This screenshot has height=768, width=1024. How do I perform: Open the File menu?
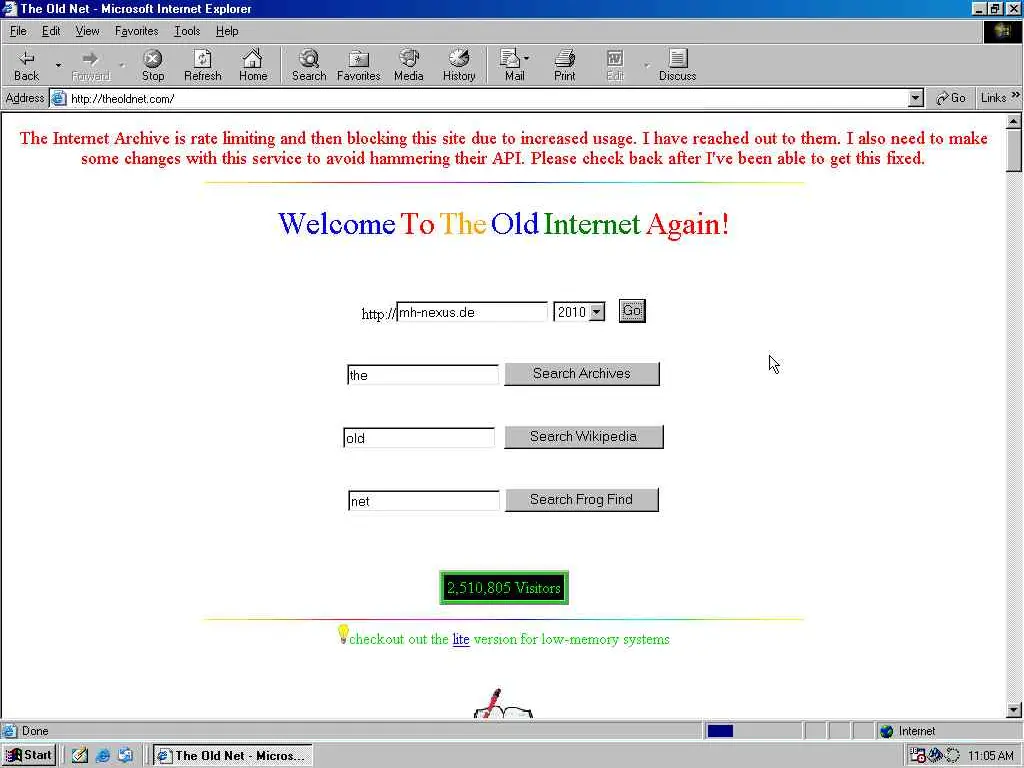tap(18, 31)
